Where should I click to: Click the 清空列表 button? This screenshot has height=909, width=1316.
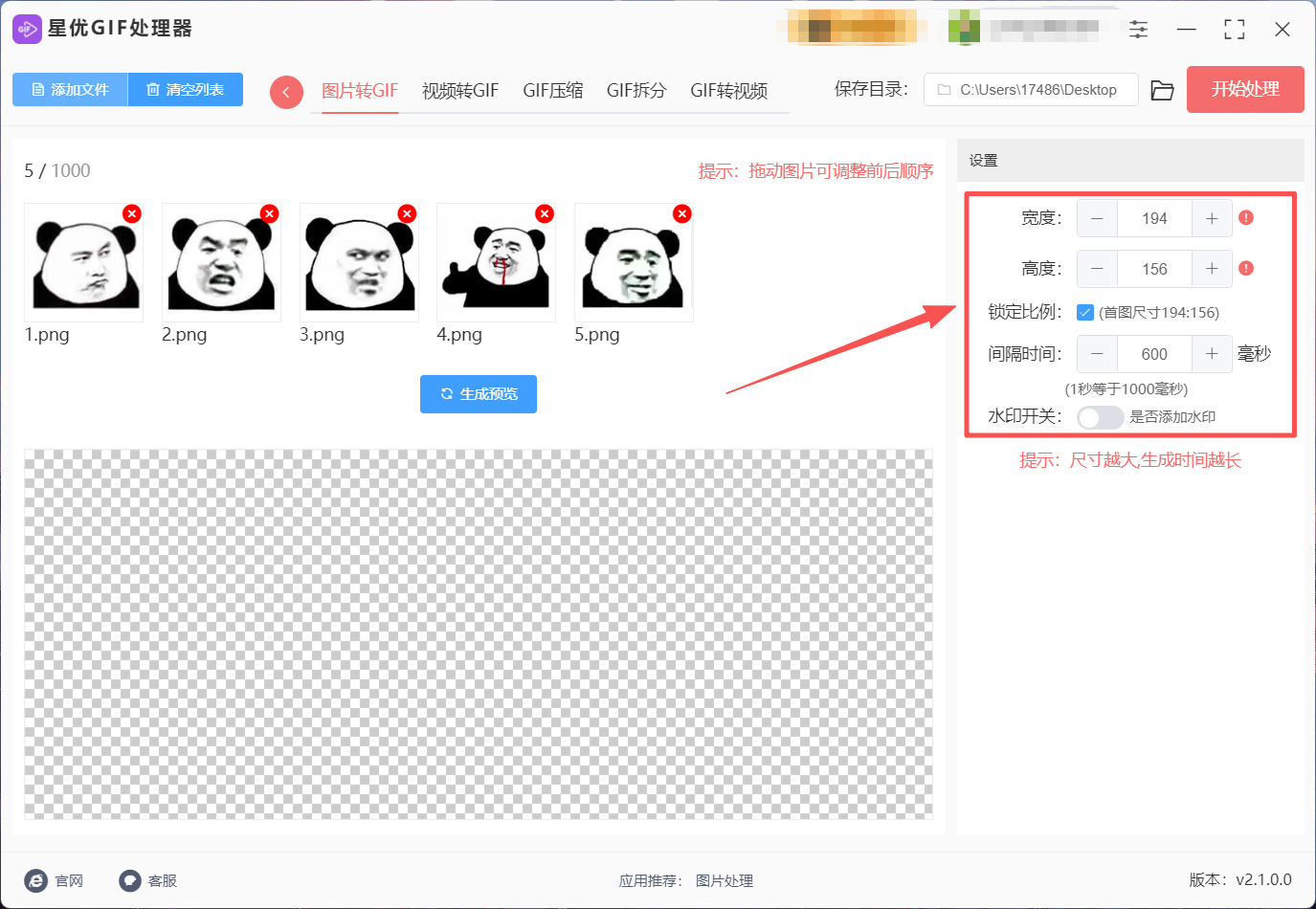(x=185, y=89)
